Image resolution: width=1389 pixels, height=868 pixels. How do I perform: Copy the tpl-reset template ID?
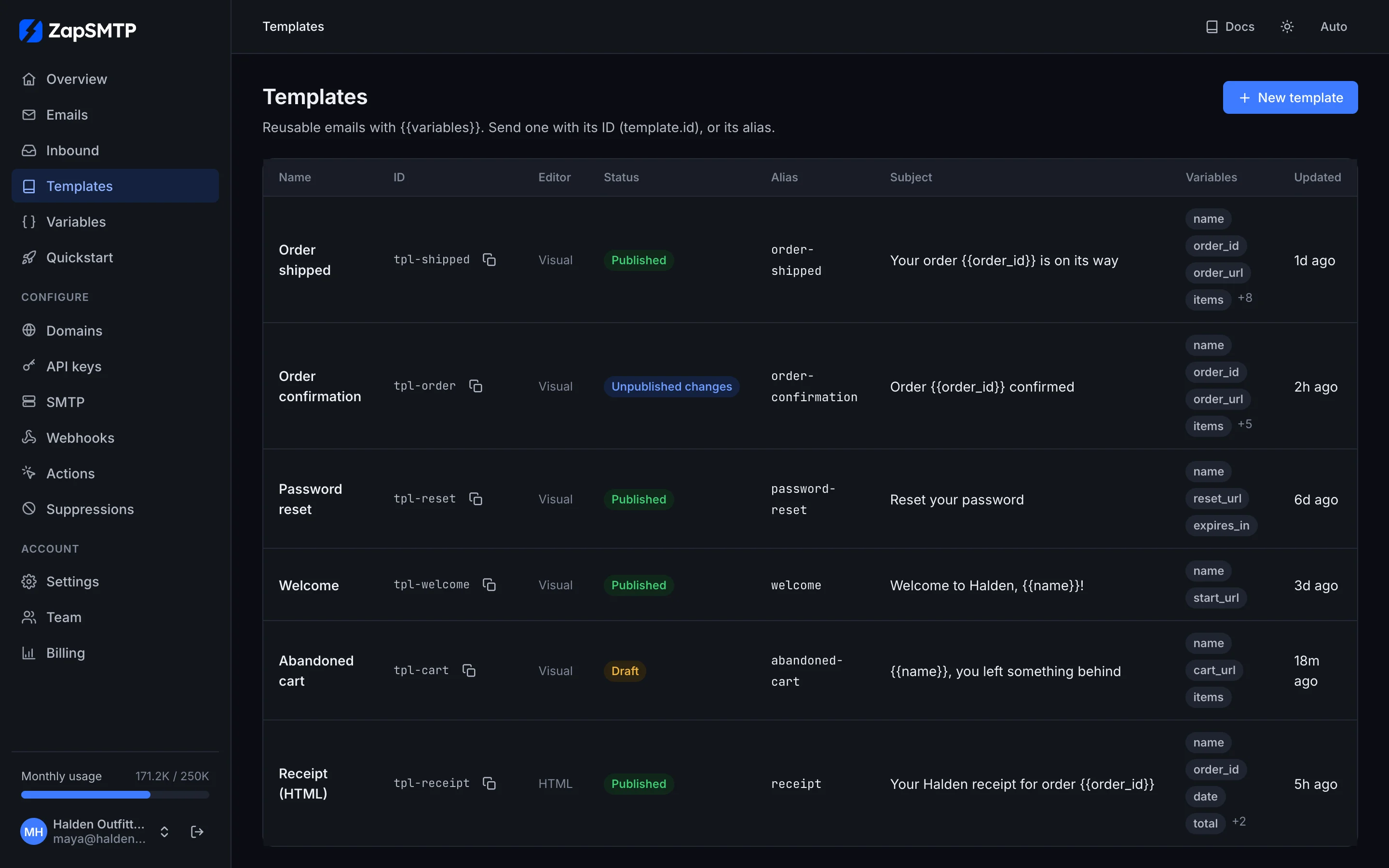pos(475,499)
